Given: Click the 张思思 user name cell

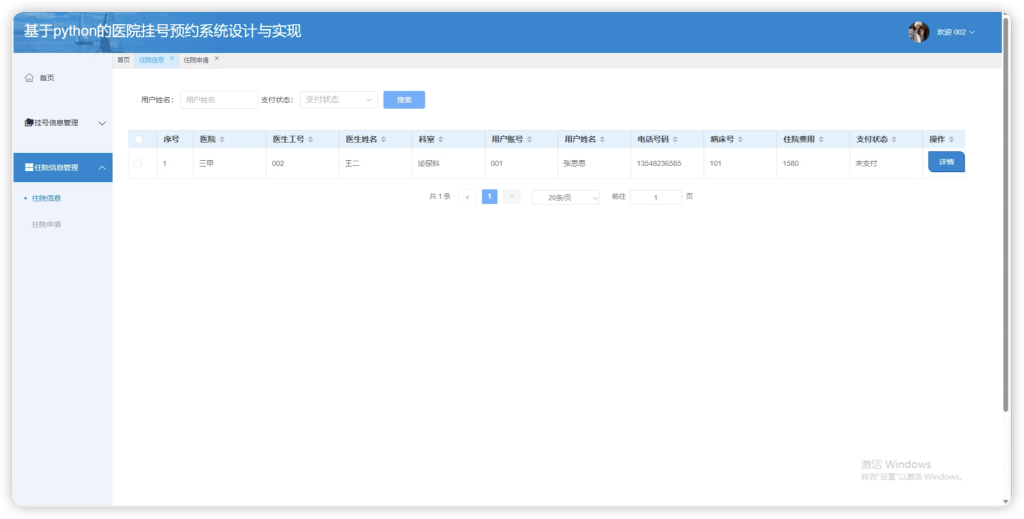Looking at the screenshot, I should [x=575, y=164].
